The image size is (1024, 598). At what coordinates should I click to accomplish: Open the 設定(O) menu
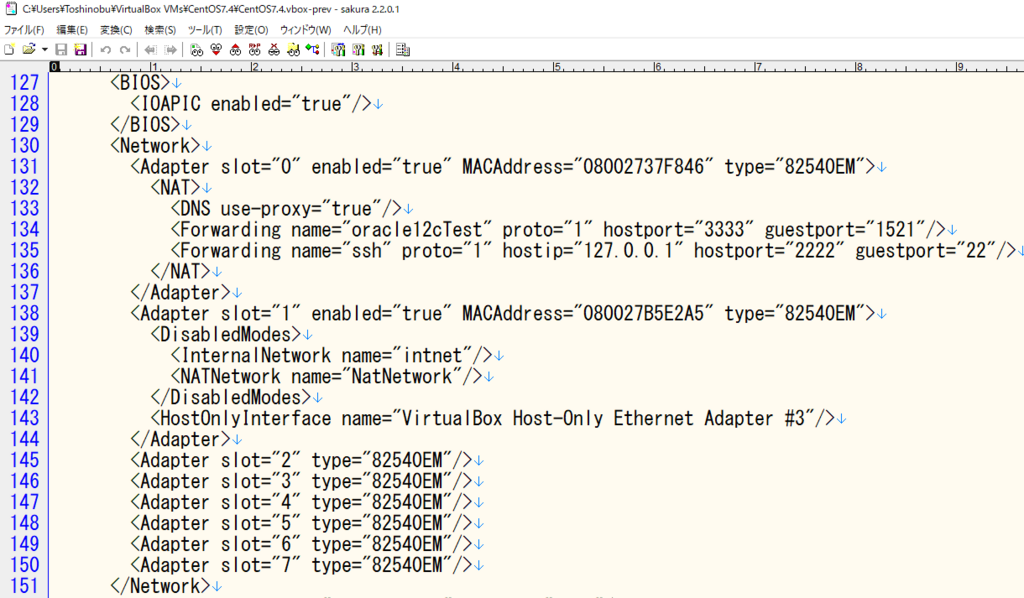click(251, 30)
